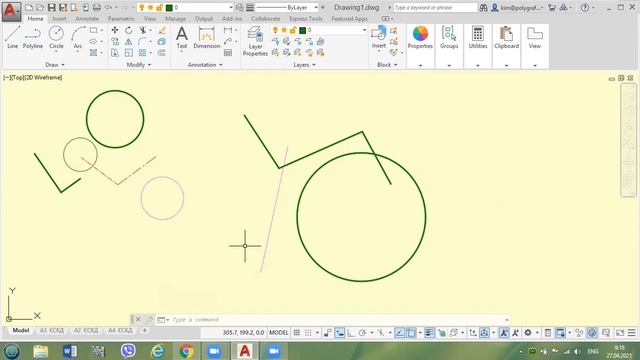
Task: Click the keyword search field
Action: pyautogui.click(x=435, y=7)
